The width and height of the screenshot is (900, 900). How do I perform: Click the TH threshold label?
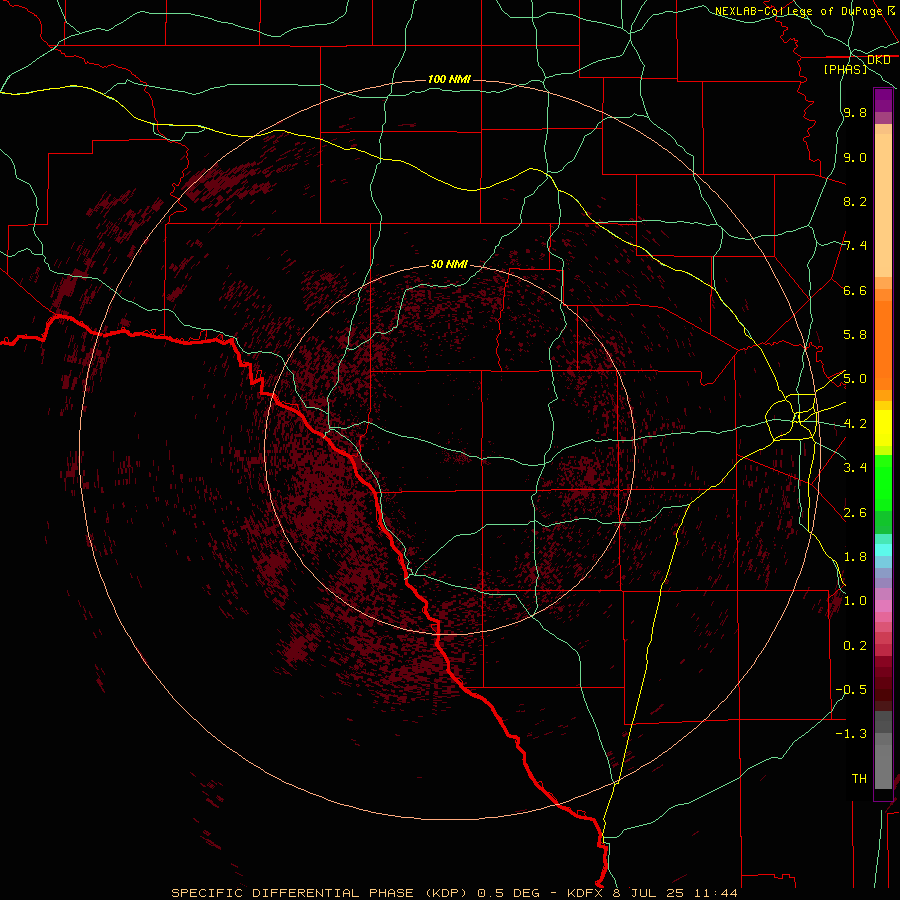click(x=859, y=779)
